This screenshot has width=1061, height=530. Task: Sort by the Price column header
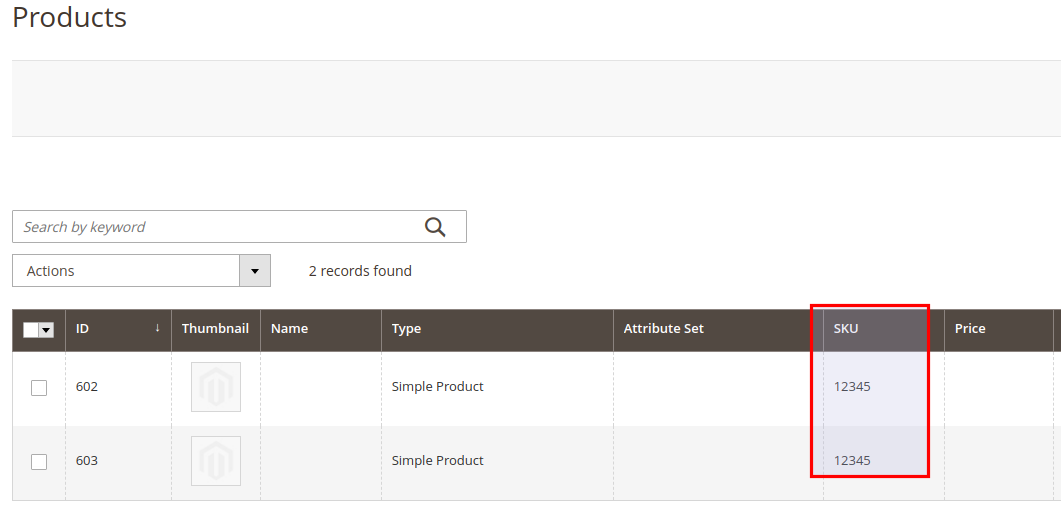[x=970, y=328]
